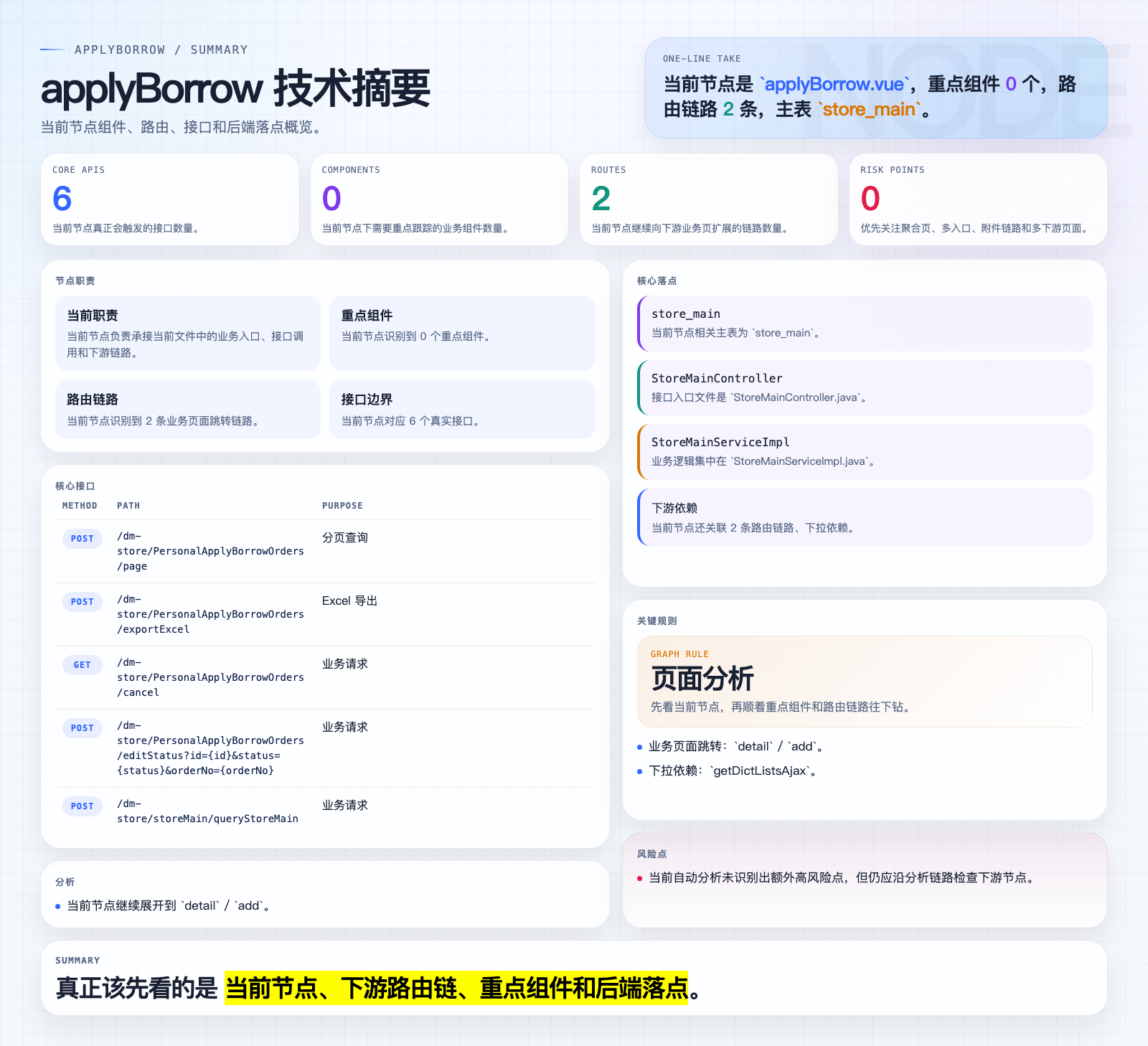Image resolution: width=1148 pixels, height=1046 pixels.
Task: Click the Excel 导出 purpose cell
Action: (349, 600)
